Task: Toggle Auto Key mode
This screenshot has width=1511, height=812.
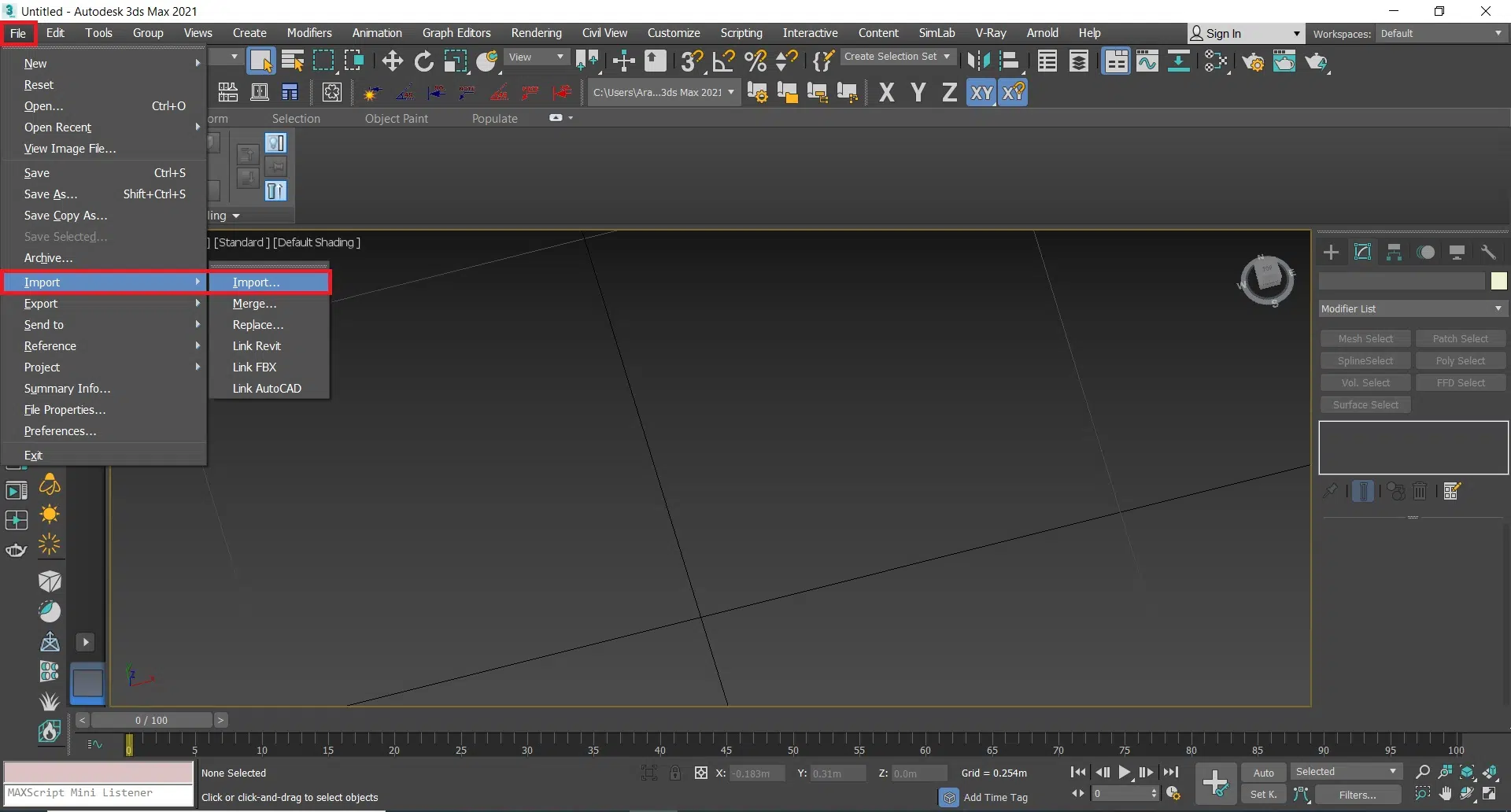Action: [1263, 773]
